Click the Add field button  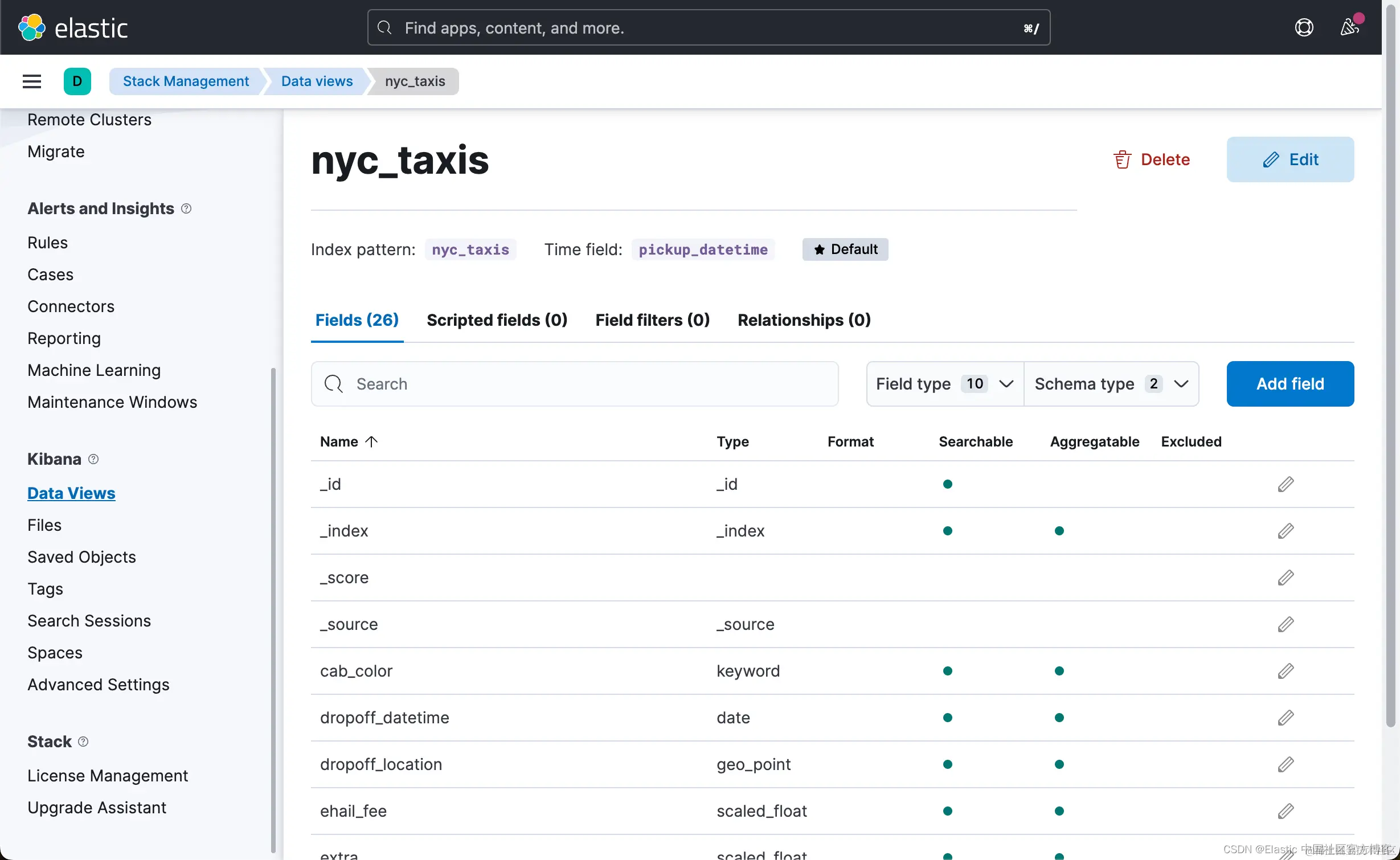point(1290,384)
